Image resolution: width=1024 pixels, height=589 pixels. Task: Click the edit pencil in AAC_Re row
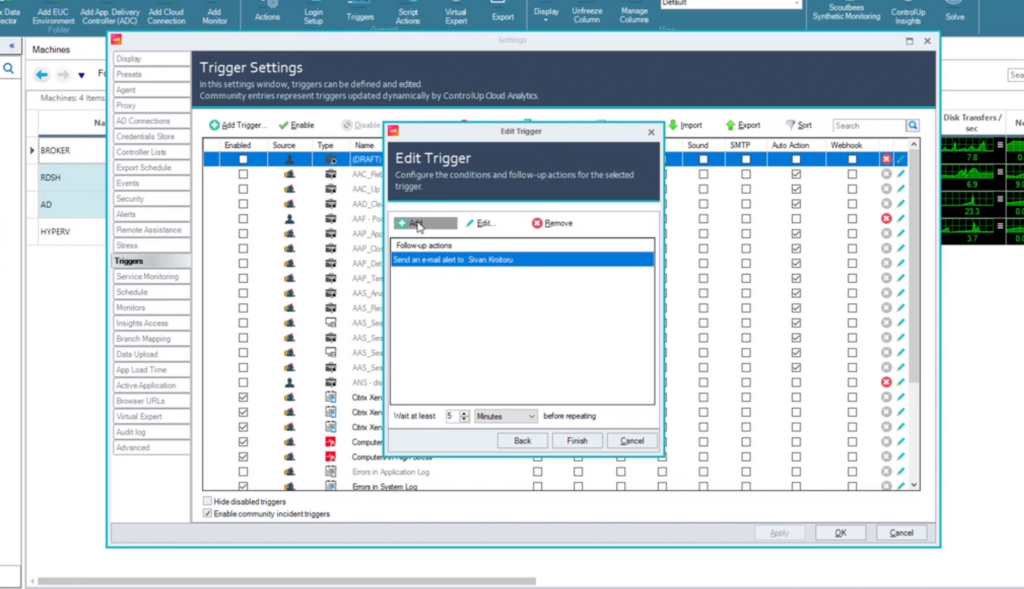[x=901, y=174]
